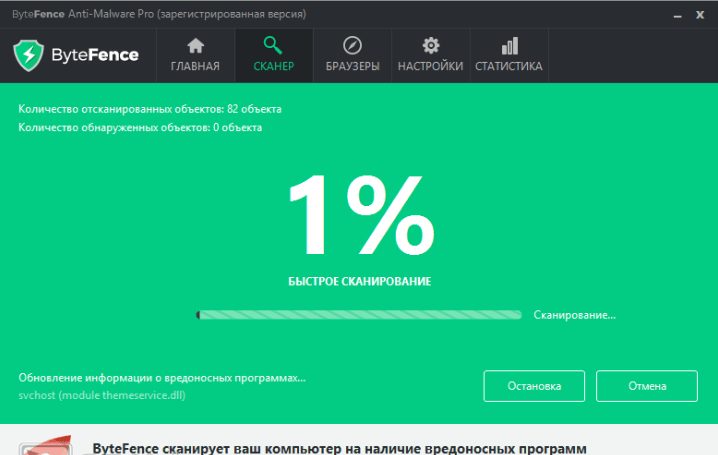The height and width of the screenshot is (455, 718).
Task: Click the compass icon above Браузеры
Action: pyautogui.click(x=352, y=46)
